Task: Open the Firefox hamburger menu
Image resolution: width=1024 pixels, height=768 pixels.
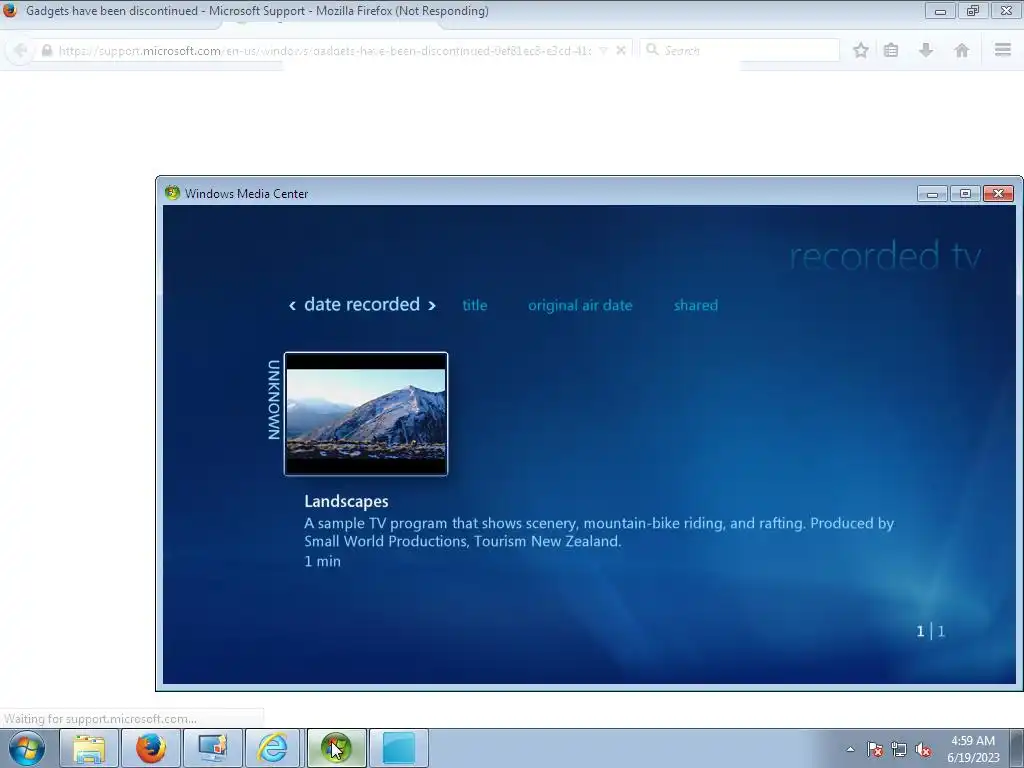Action: tap(1003, 50)
